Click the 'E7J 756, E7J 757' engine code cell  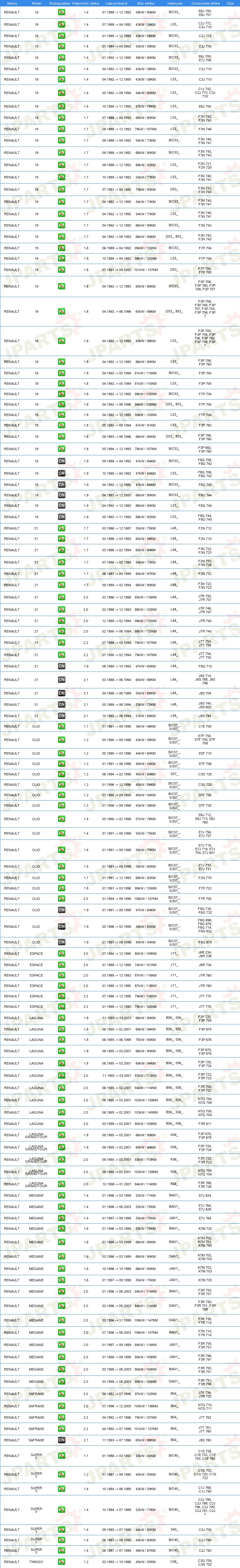tap(205, 834)
